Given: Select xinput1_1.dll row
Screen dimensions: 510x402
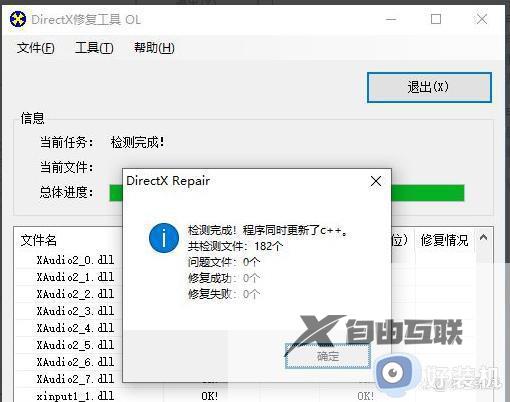Looking at the screenshot, I should pyautogui.click(x=75, y=396).
